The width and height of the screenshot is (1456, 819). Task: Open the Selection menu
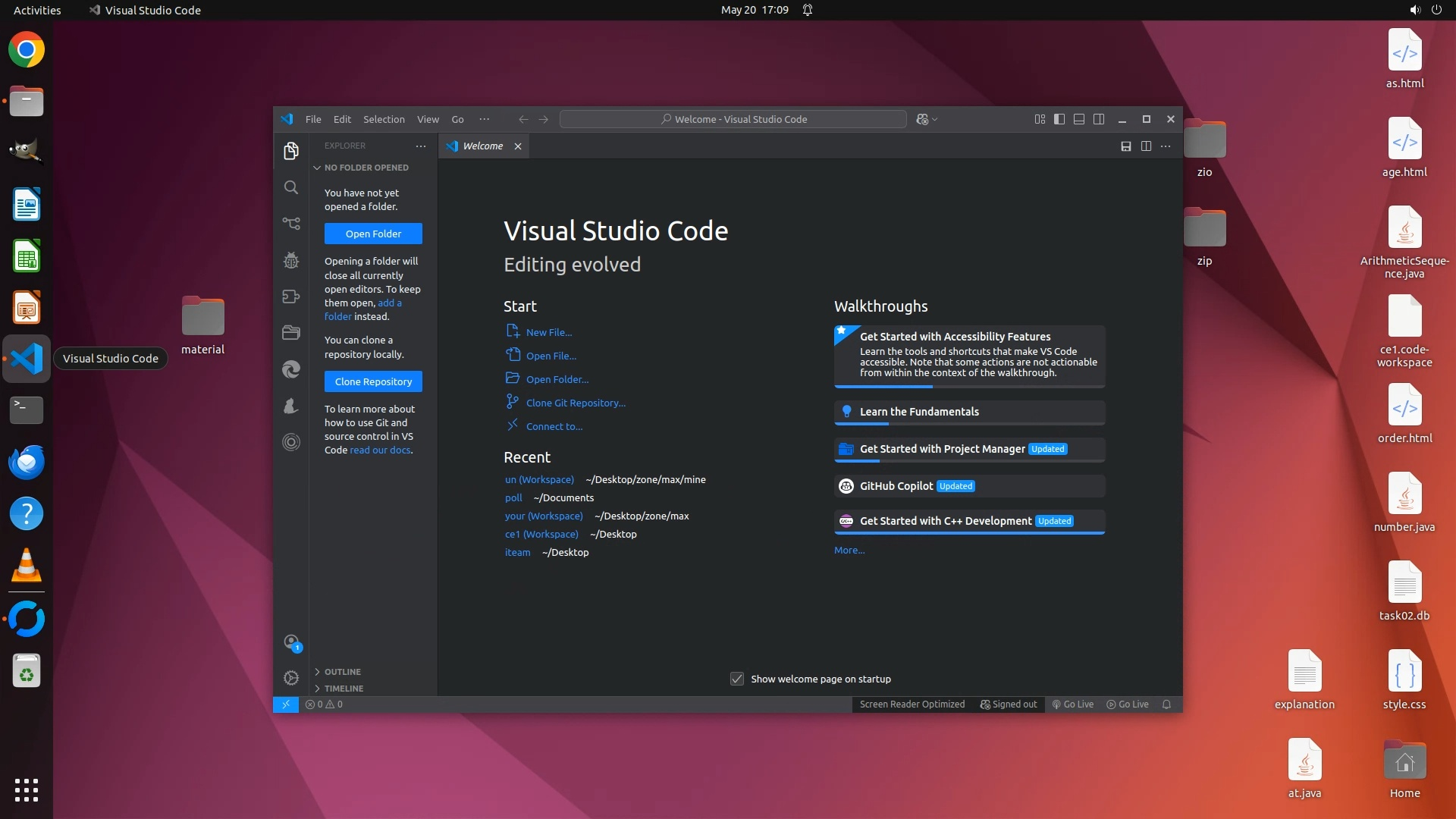point(384,119)
